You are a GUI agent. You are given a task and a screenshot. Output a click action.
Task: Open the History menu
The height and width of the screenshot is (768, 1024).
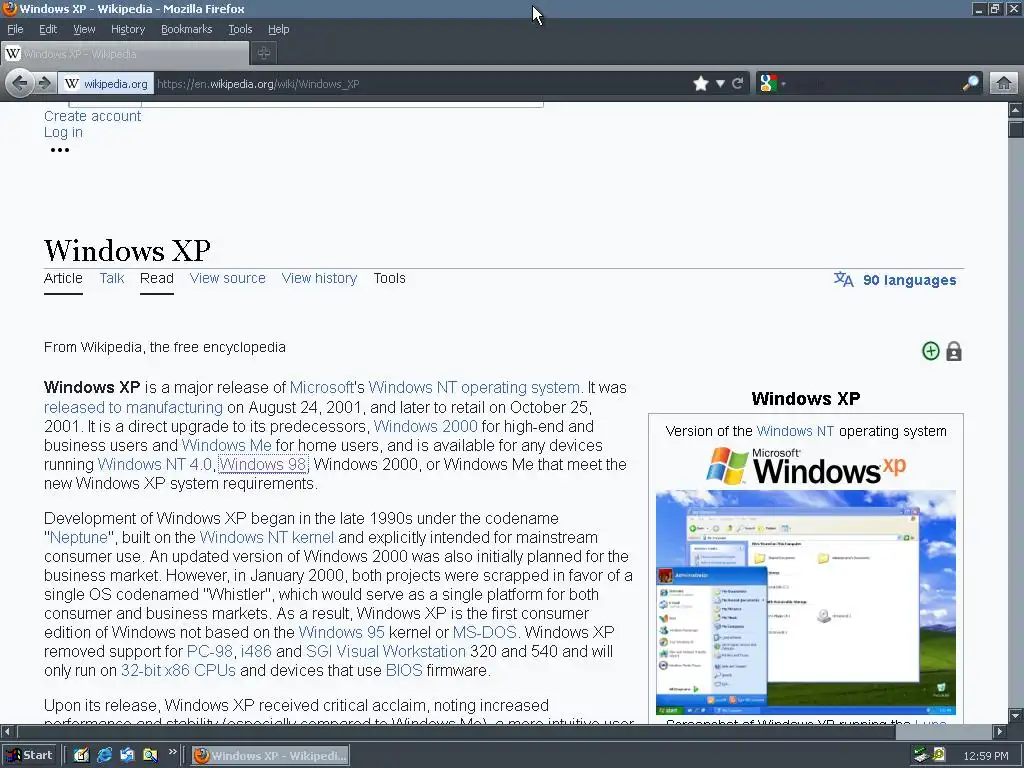127,29
